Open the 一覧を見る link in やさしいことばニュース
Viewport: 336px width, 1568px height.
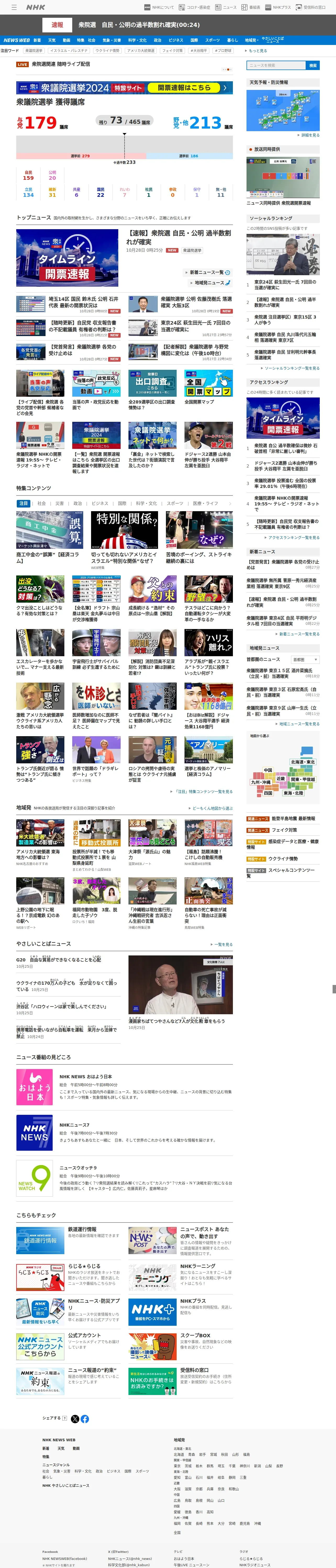[x=221, y=945]
